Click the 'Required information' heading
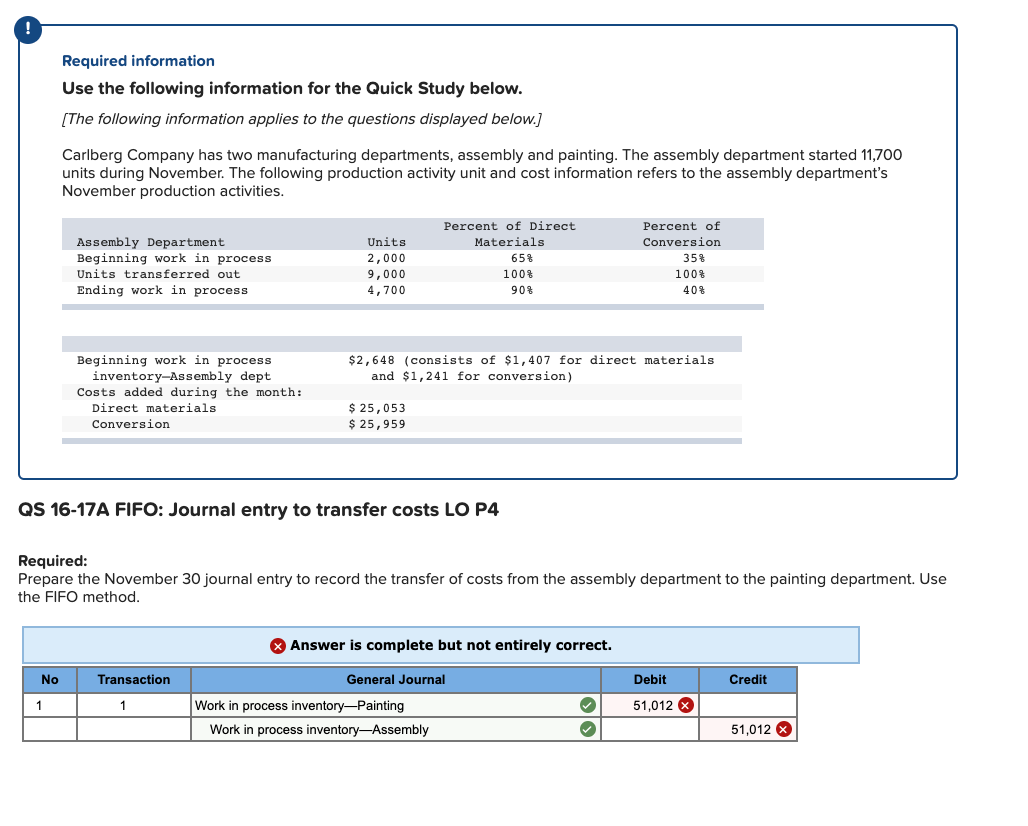This screenshot has height=826, width=1028. 137,61
